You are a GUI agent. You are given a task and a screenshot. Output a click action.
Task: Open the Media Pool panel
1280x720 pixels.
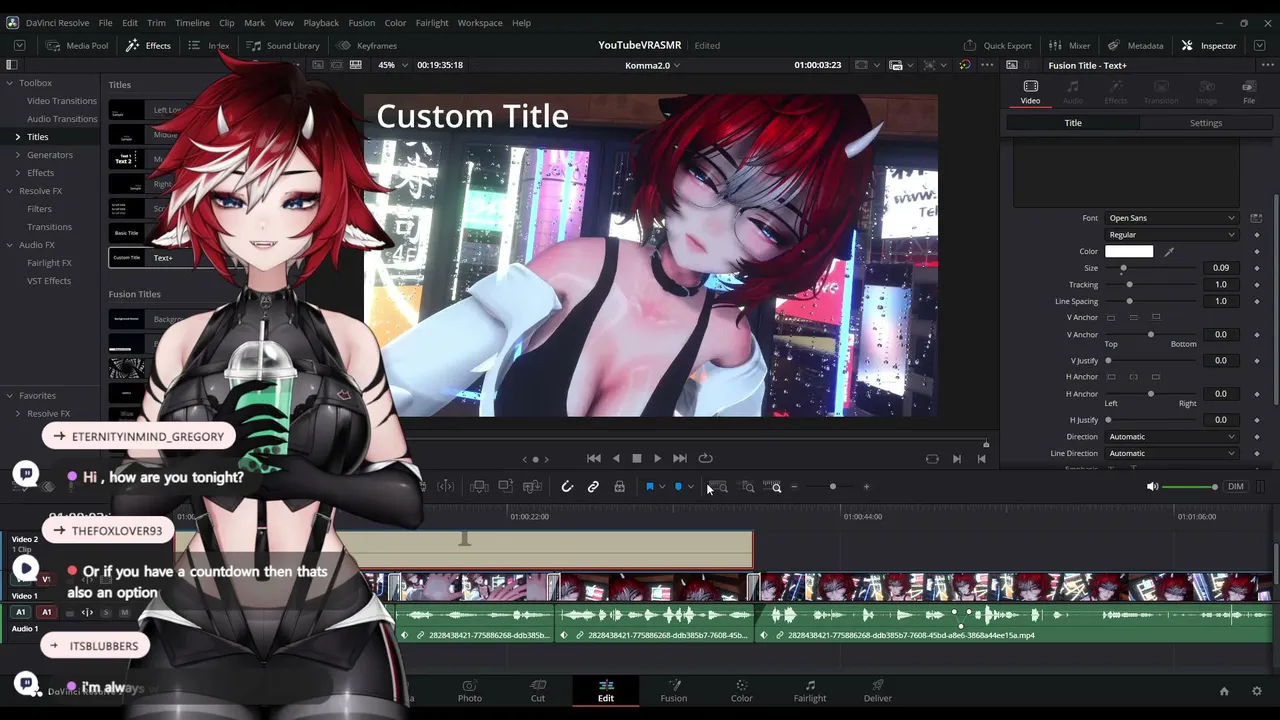point(77,45)
